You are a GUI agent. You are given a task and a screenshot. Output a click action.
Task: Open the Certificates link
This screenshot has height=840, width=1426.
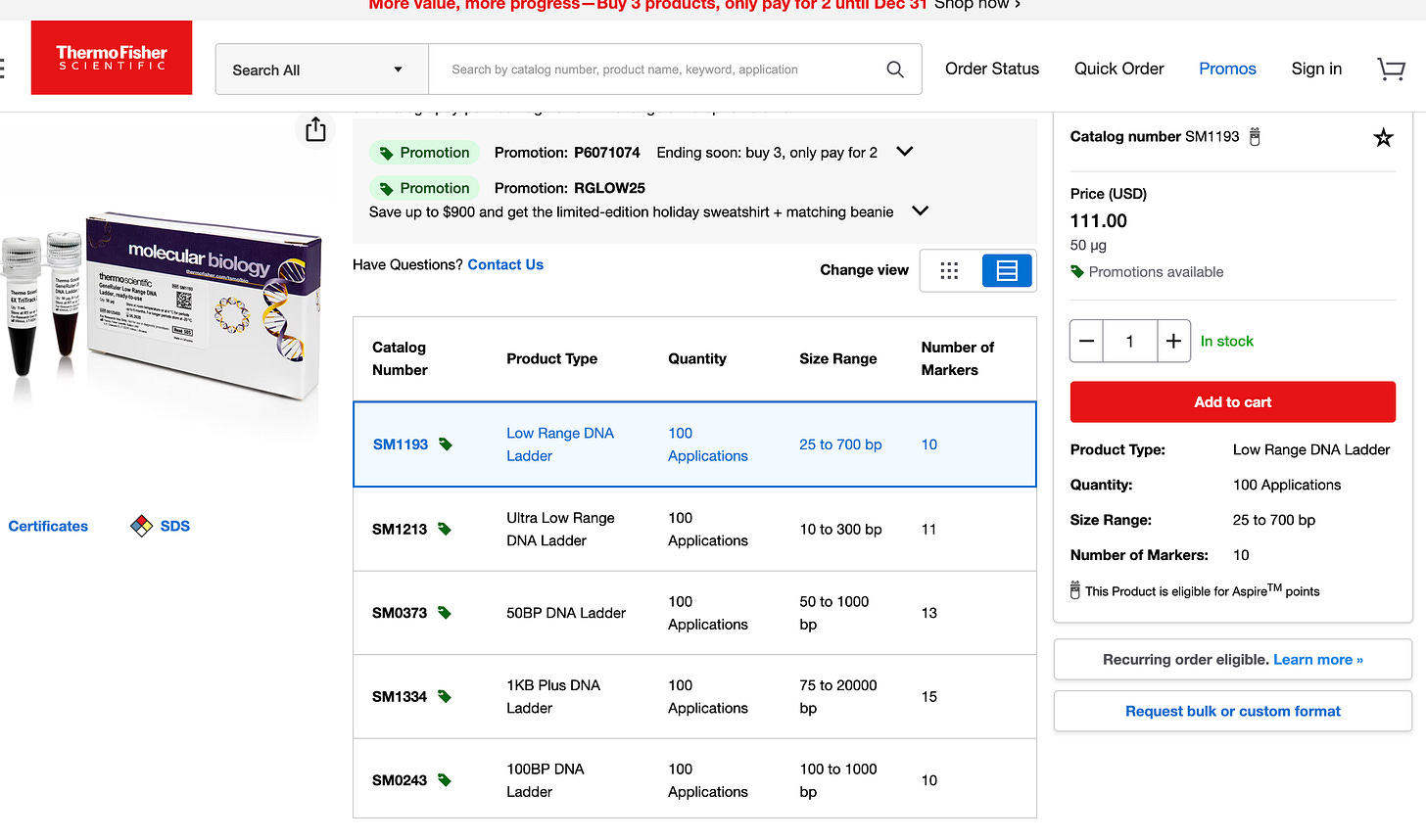pos(48,526)
